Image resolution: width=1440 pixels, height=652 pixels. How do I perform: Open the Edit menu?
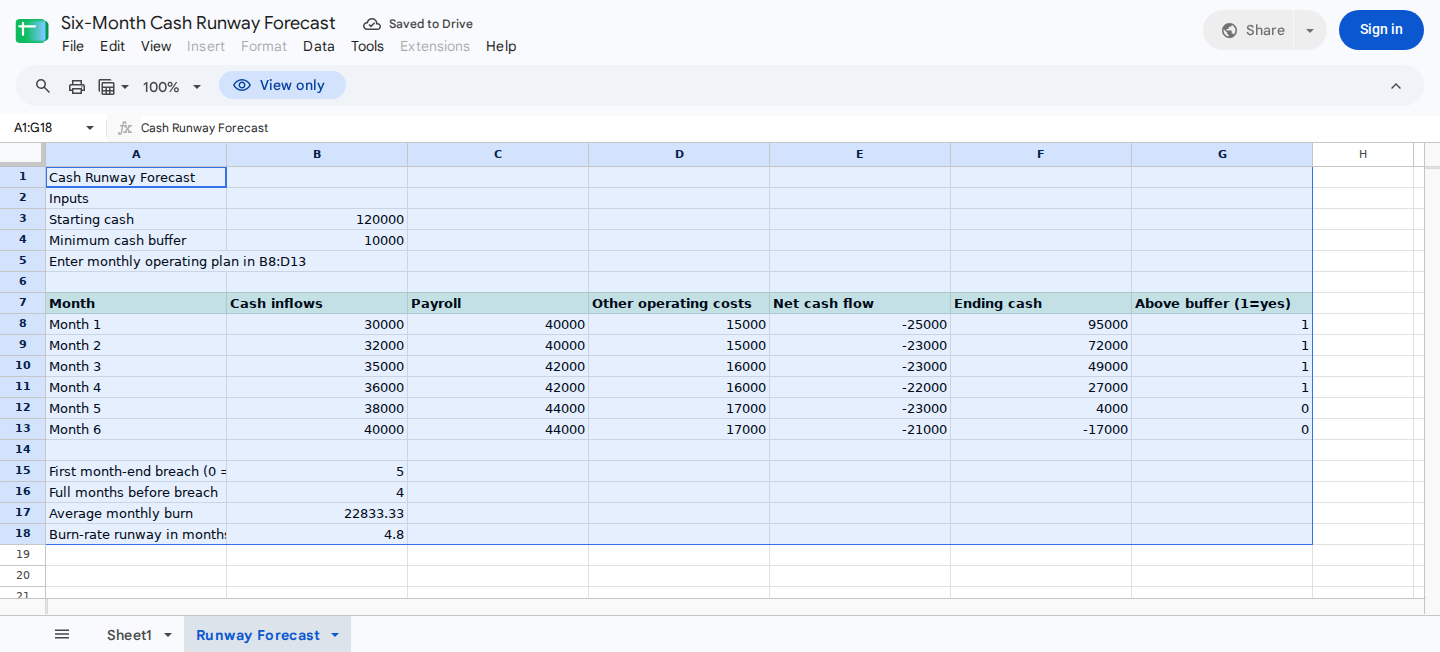(112, 46)
